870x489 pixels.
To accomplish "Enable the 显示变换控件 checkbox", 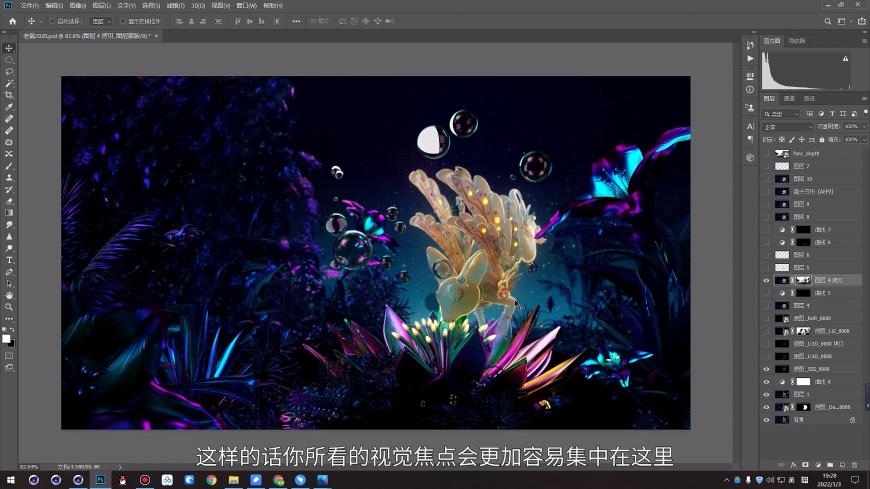I will click(x=123, y=21).
